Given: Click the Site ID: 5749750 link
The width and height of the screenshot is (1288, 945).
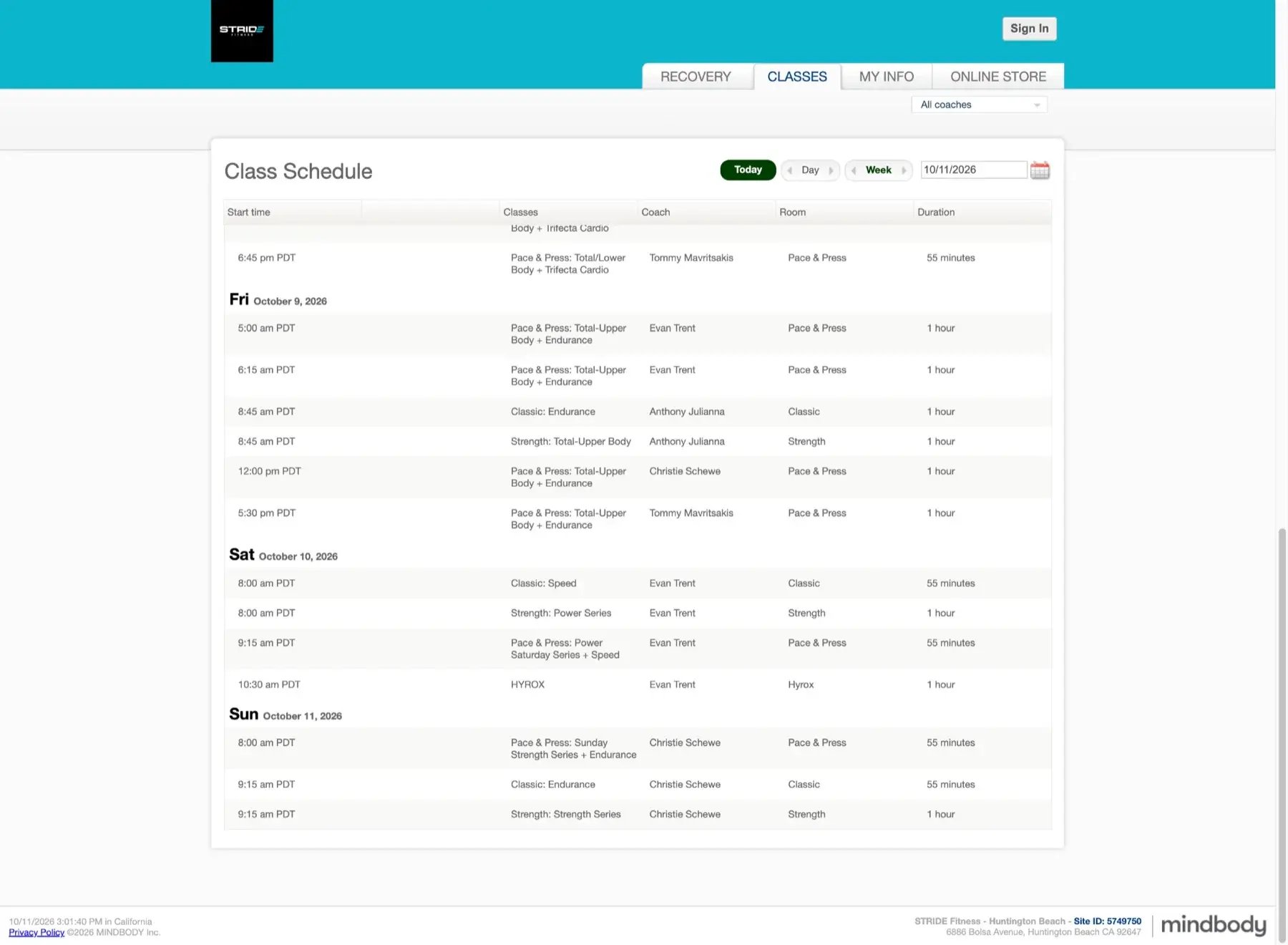Looking at the screenshot, I should 1107,921.
